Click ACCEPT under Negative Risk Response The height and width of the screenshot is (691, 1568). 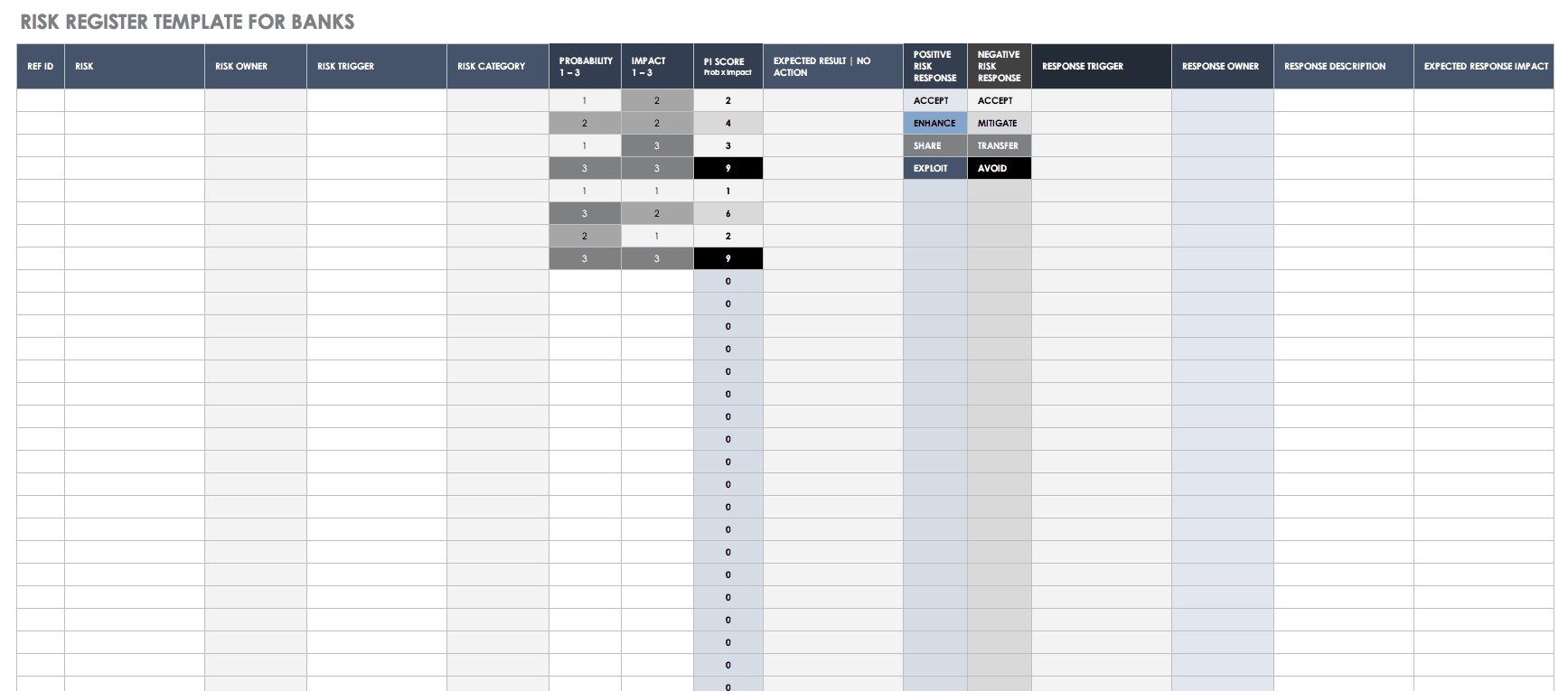tap(1000, 100)
